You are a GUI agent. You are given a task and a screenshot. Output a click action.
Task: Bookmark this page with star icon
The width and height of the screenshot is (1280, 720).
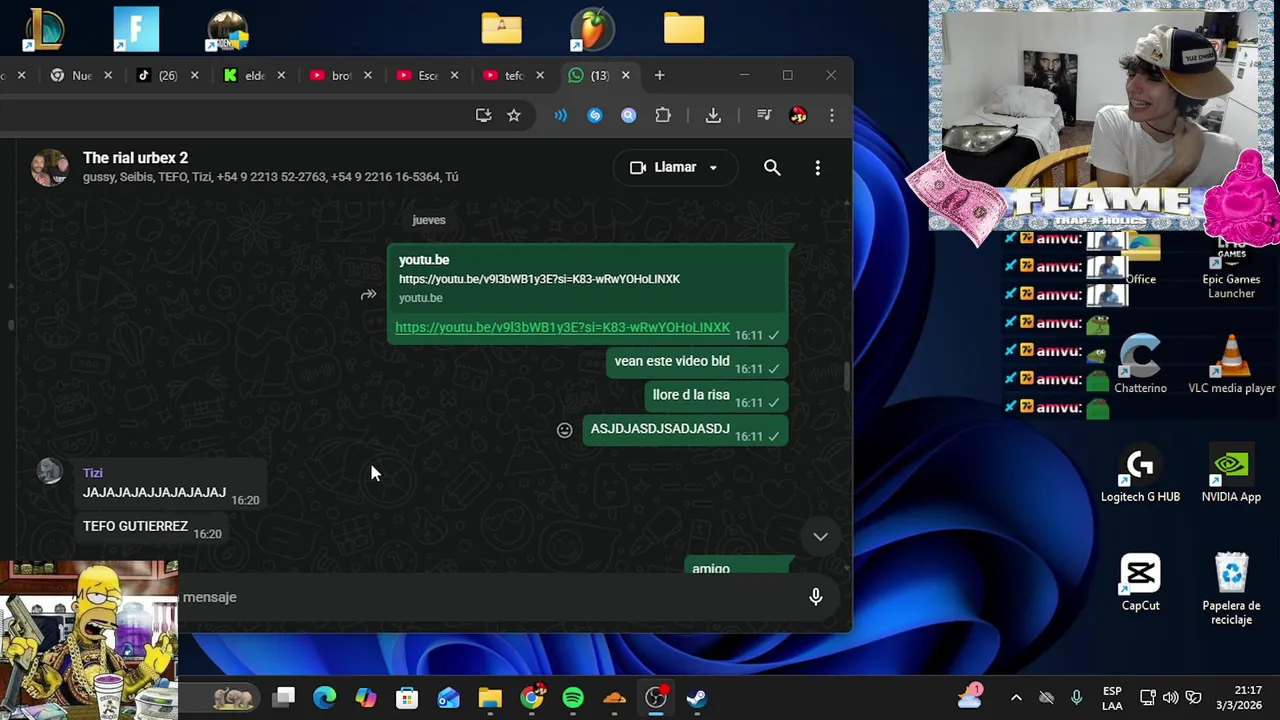[x=514, y=116]
